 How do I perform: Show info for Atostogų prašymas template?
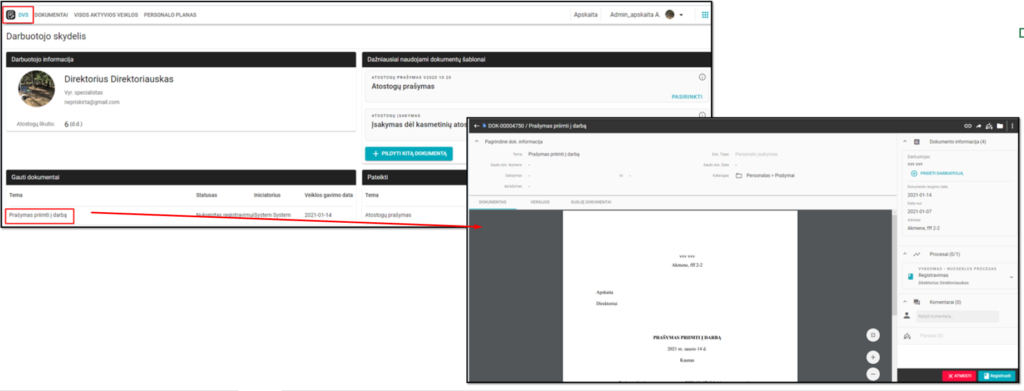pyautogui.click(x=702, y=78)
